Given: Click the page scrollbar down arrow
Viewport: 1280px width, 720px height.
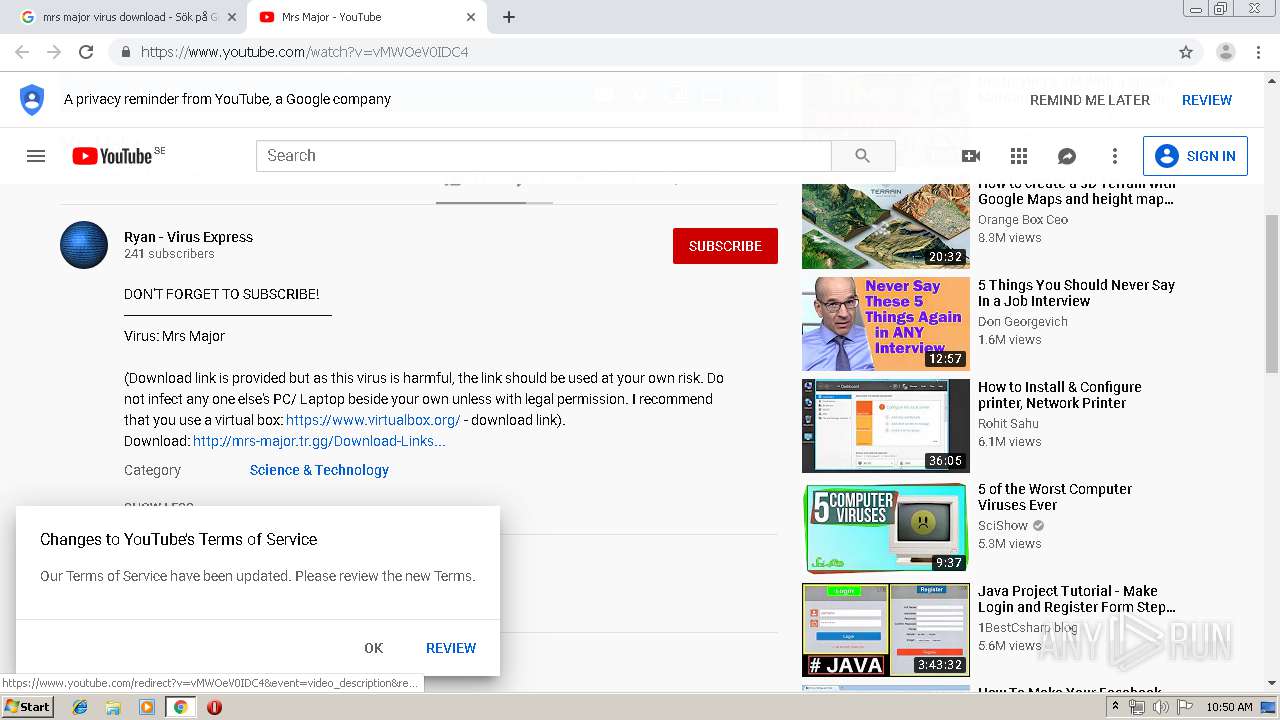Looking at the screenshot, I should [1272, 683].
